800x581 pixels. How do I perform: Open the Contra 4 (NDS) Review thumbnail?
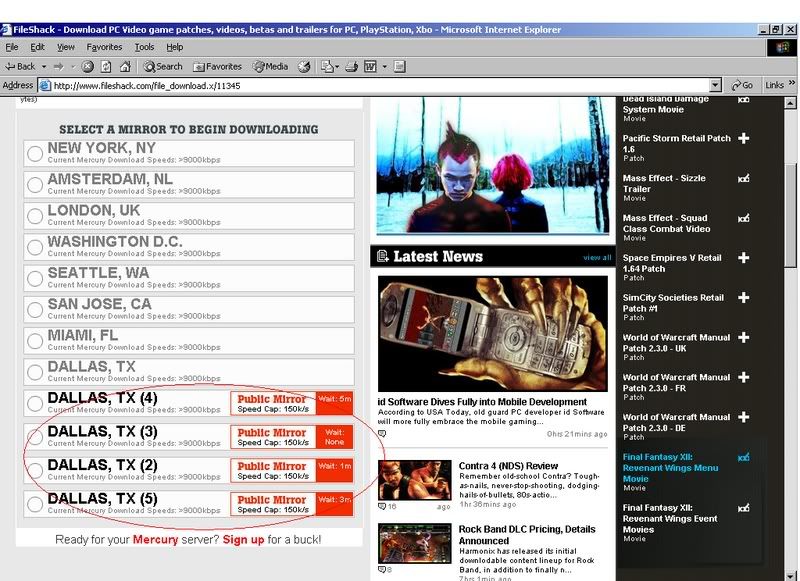pyautogui.click(x=414, y=480)
